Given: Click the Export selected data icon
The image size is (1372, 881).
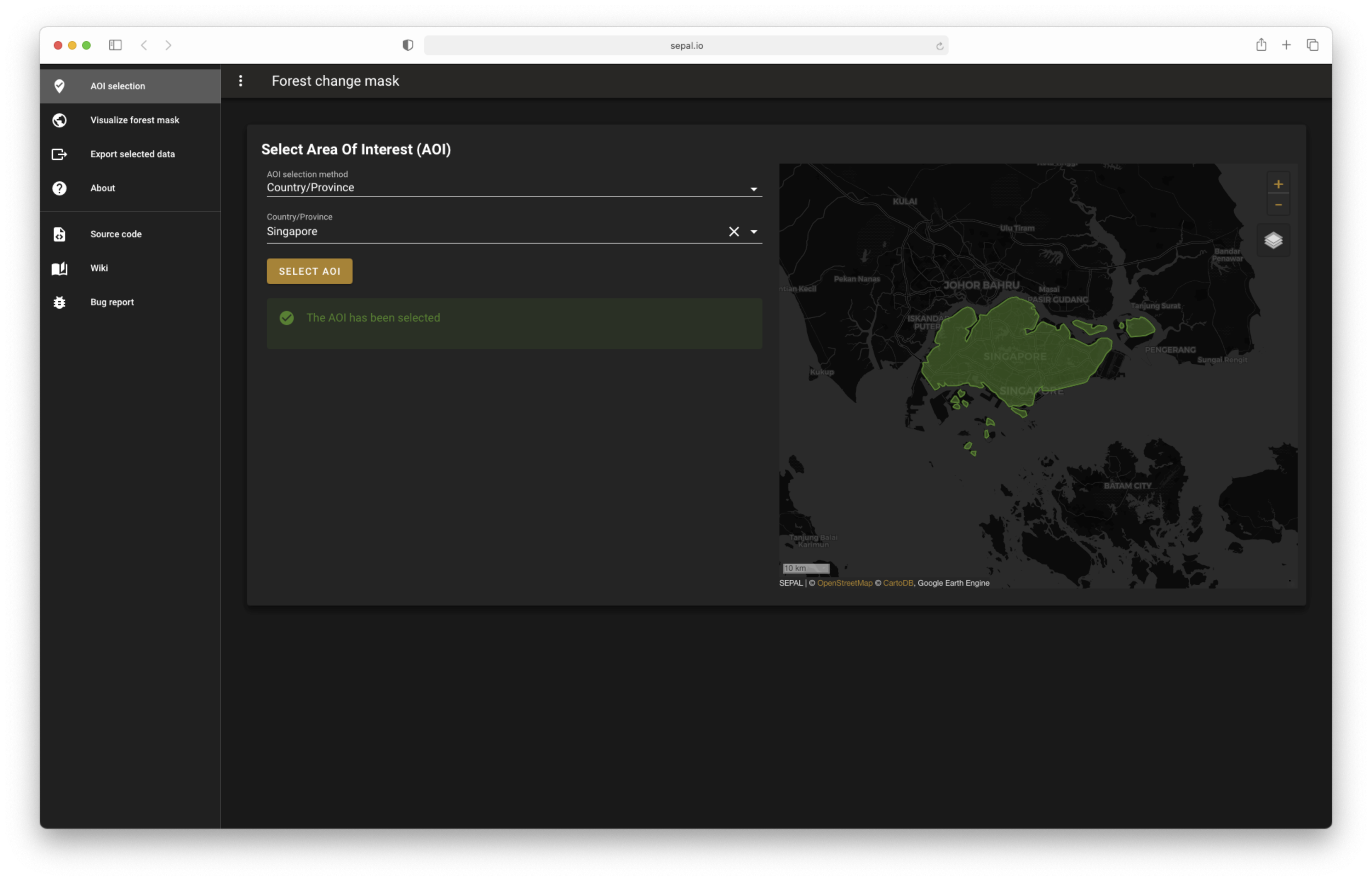Looking at the screenshot, I should tap(59, 154).
